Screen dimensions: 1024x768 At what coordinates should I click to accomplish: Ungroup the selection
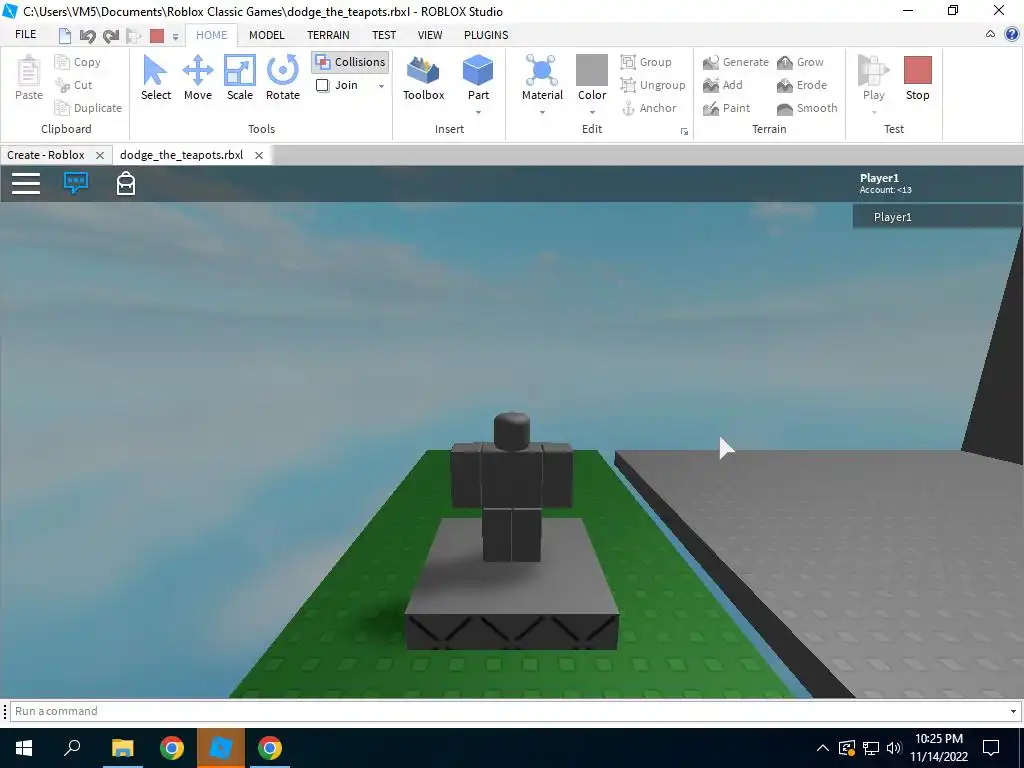coord(652,85)
